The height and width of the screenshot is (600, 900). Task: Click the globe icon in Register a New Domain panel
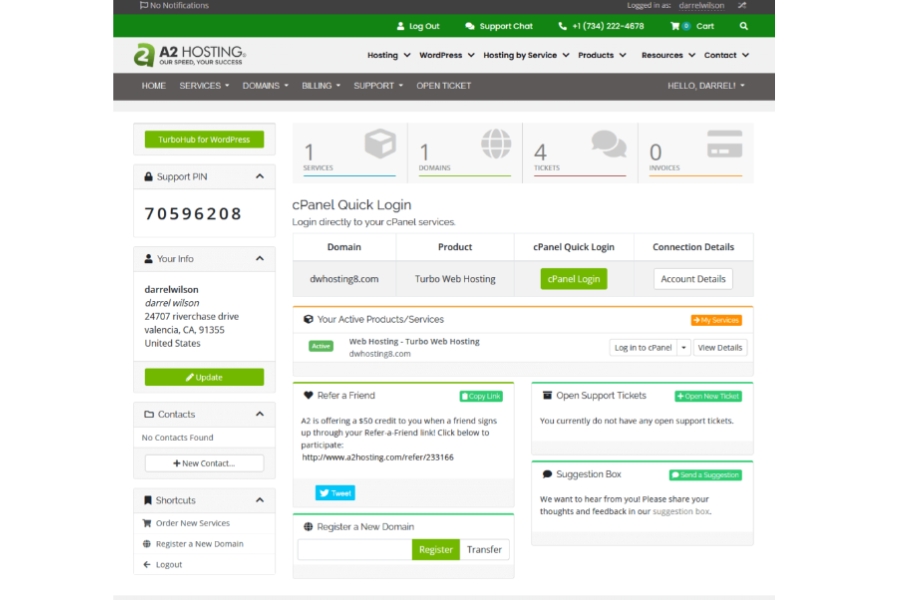pyautogui.click(x=308, y=527)
